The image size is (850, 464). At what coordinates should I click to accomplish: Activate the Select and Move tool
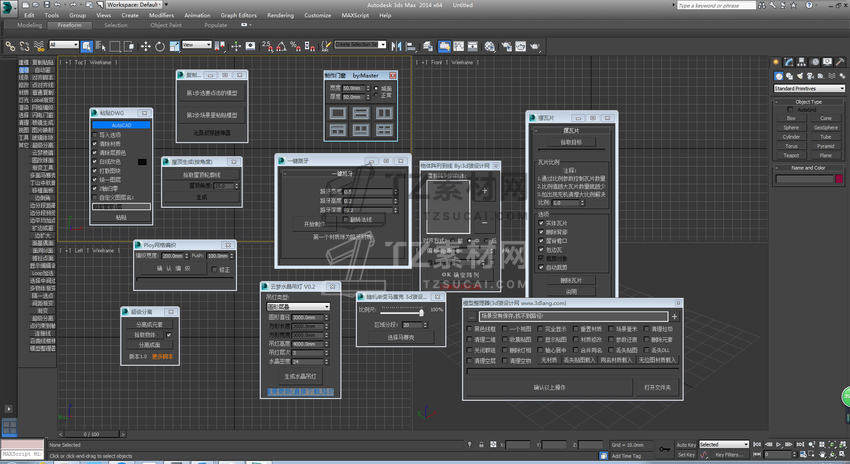point(146,47)
